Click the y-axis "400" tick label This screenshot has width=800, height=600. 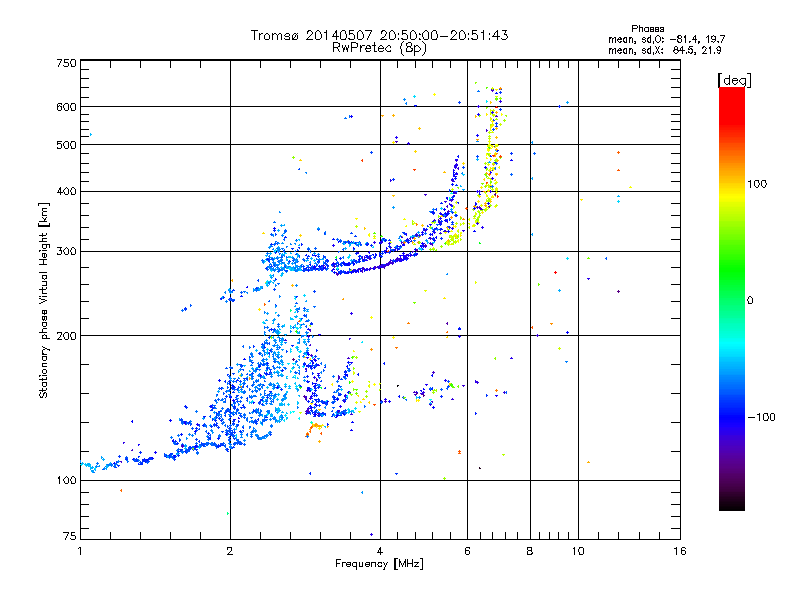pyautogui.click(x=67, y=191)
